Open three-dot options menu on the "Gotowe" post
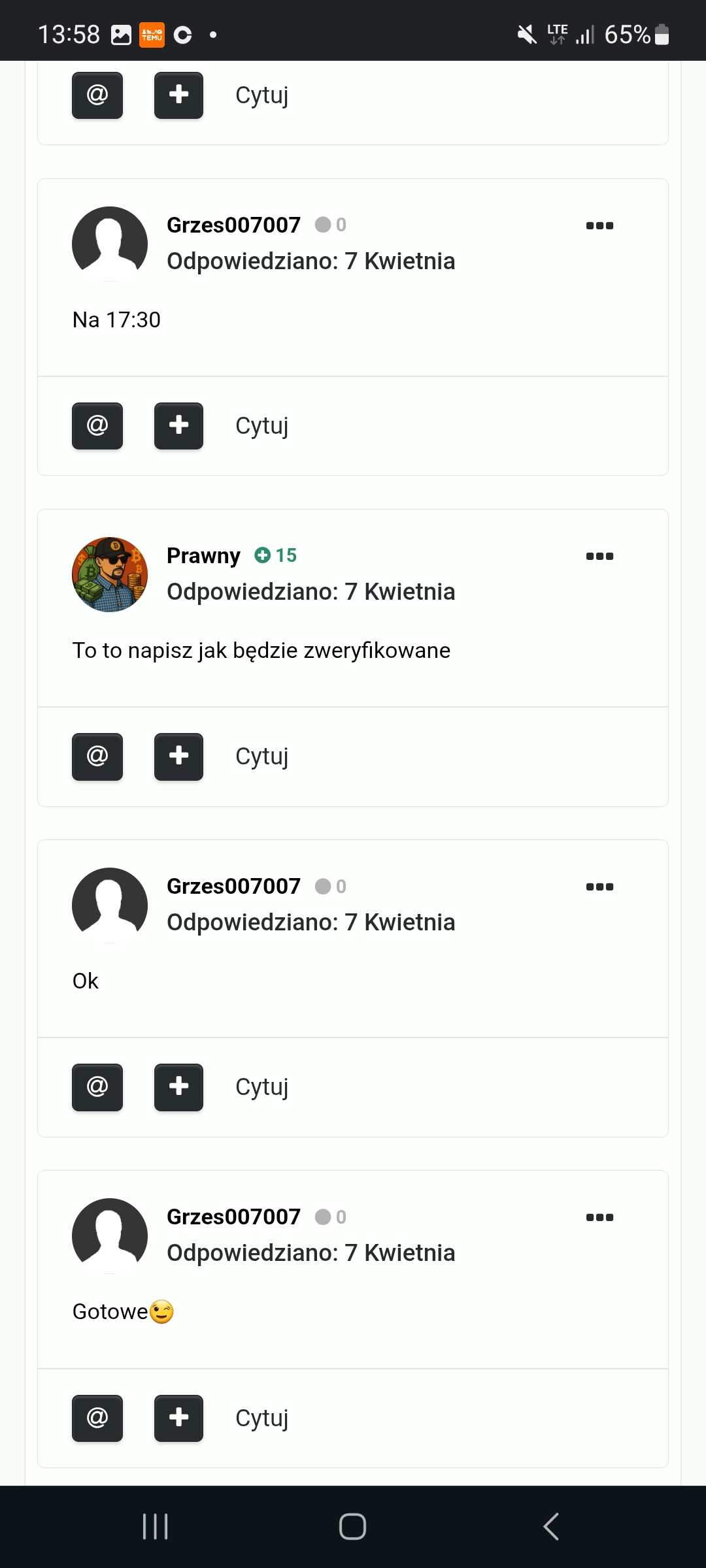706x1568 pixels. (599, 1218)
